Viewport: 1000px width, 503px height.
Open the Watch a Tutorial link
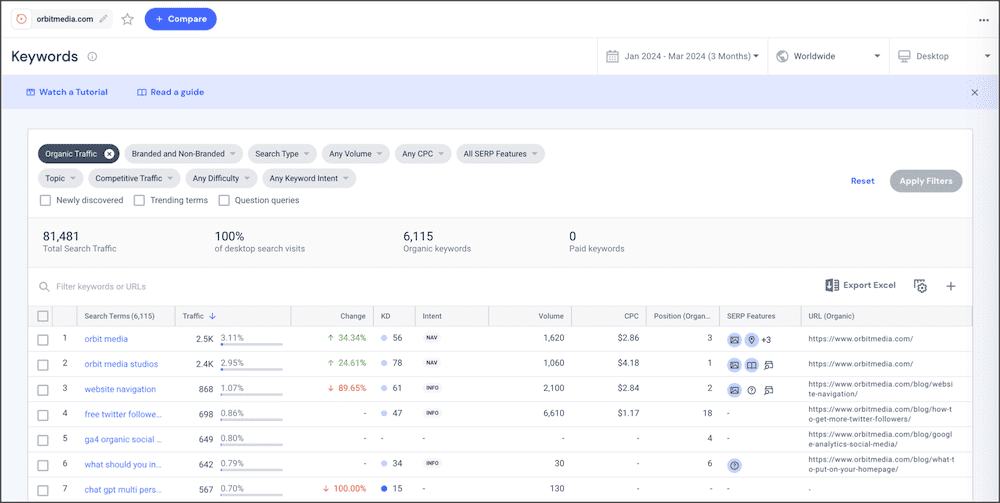coord(67,92)
